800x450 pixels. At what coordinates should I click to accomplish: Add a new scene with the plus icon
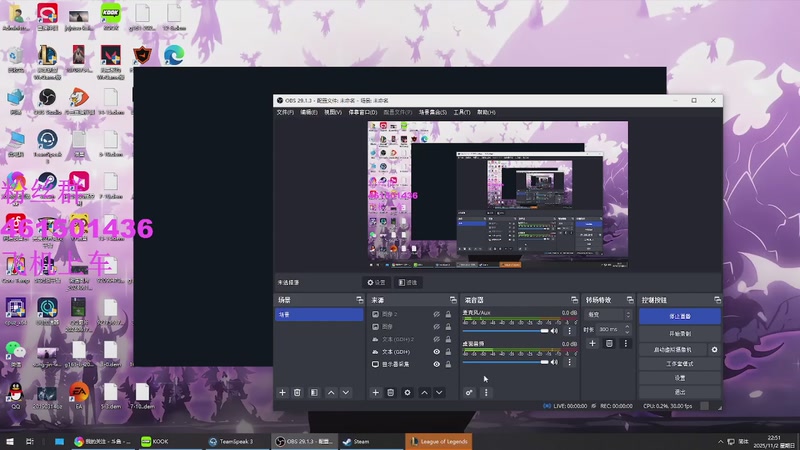click(x=282, y=392)
